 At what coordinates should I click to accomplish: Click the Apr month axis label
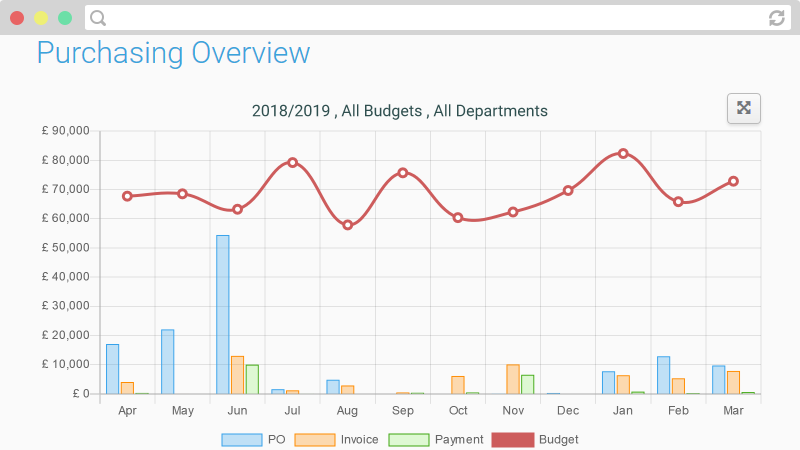pos(127,411)
